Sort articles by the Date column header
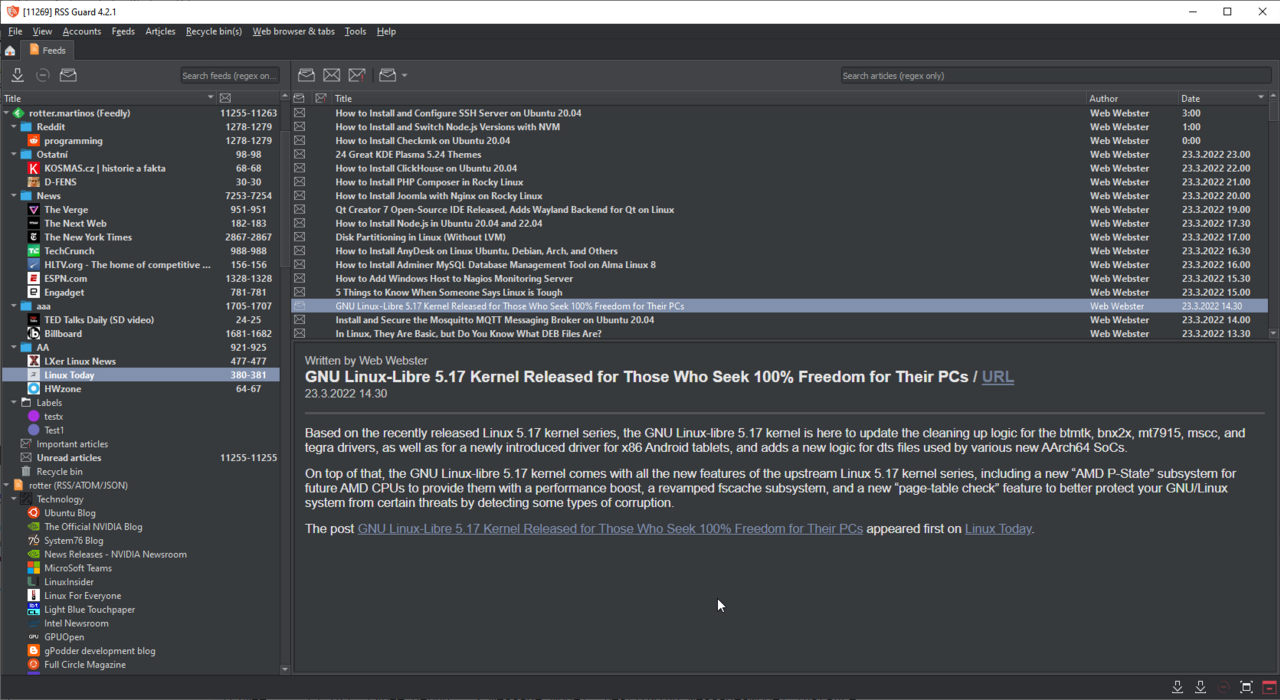The width and height of the screenshot is (1280, 700). pyautogui.click(x=1222, y=98)
